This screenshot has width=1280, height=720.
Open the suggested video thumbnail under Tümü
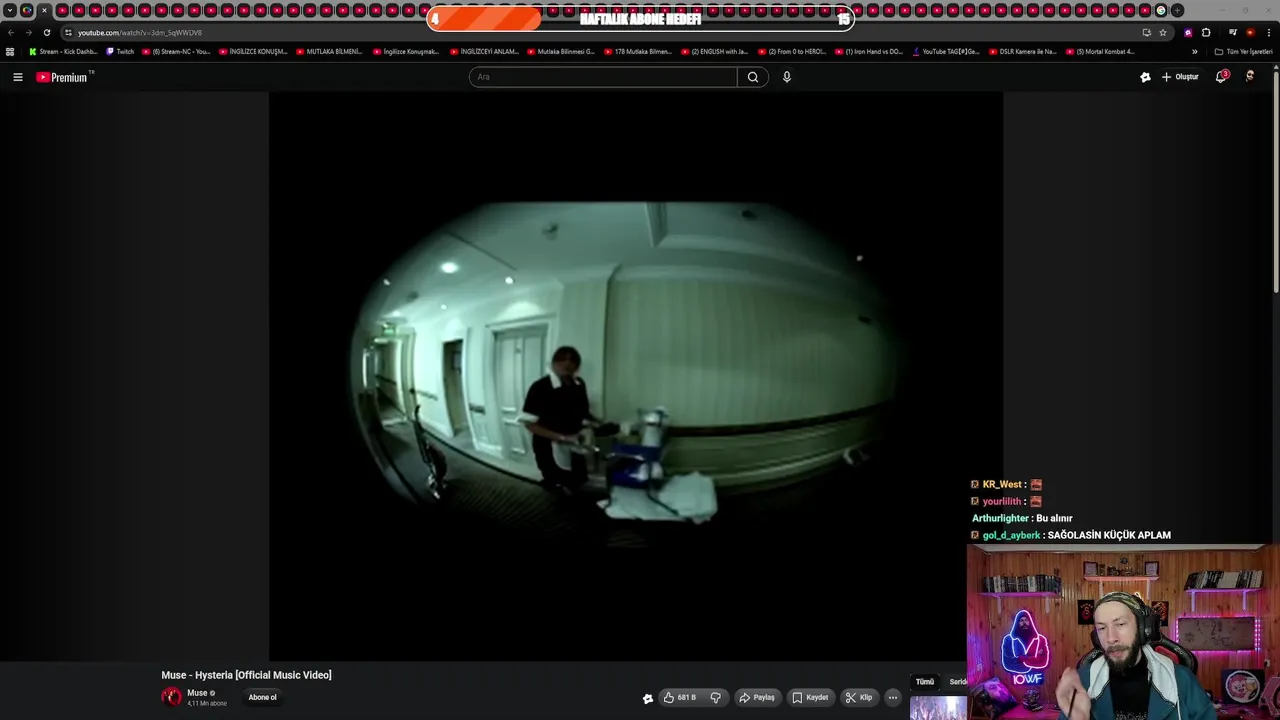click(938, 708)
